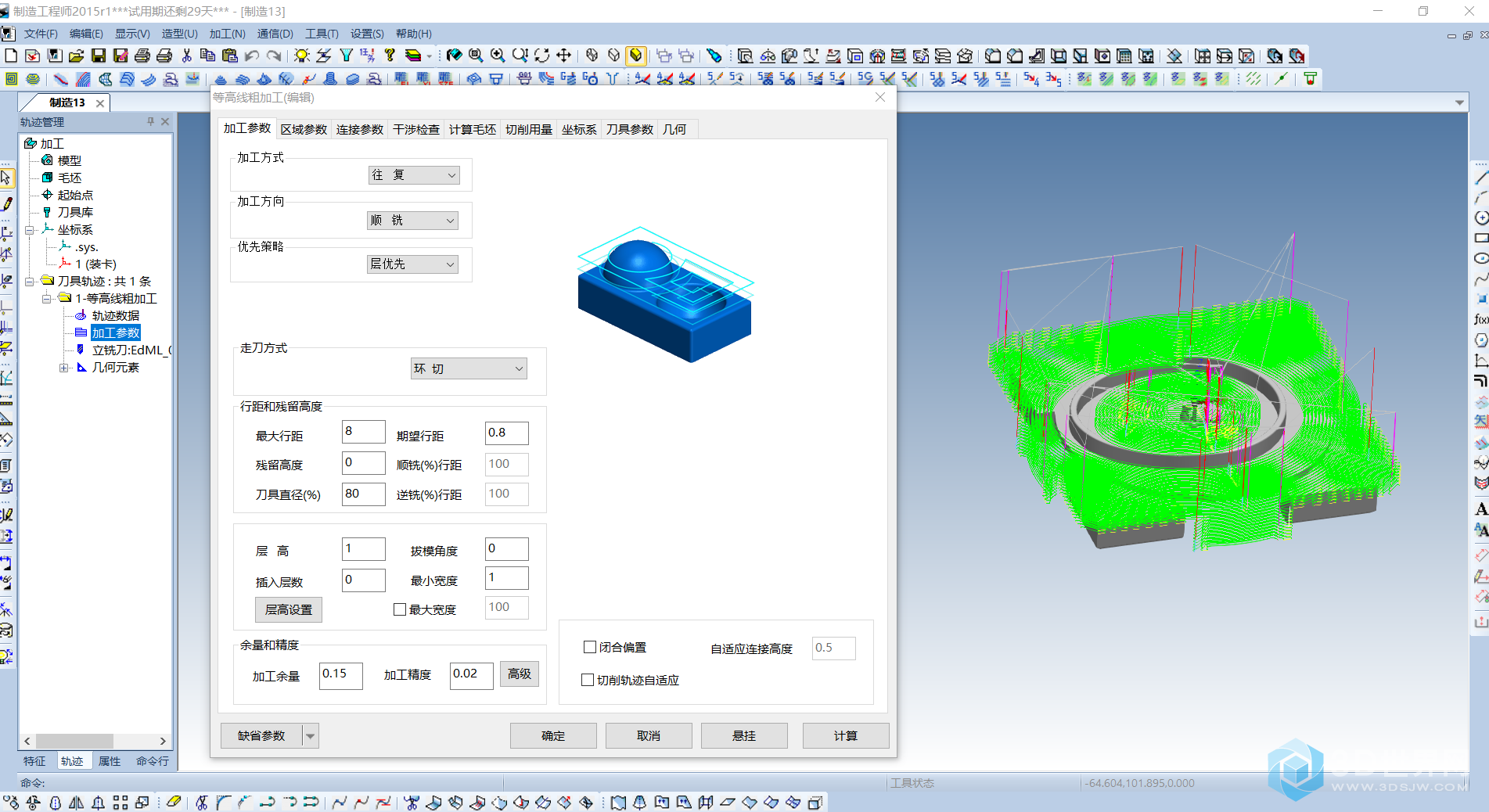Click the 悬挂 button
Viewport: 1489px width, 812px height.
744,736
